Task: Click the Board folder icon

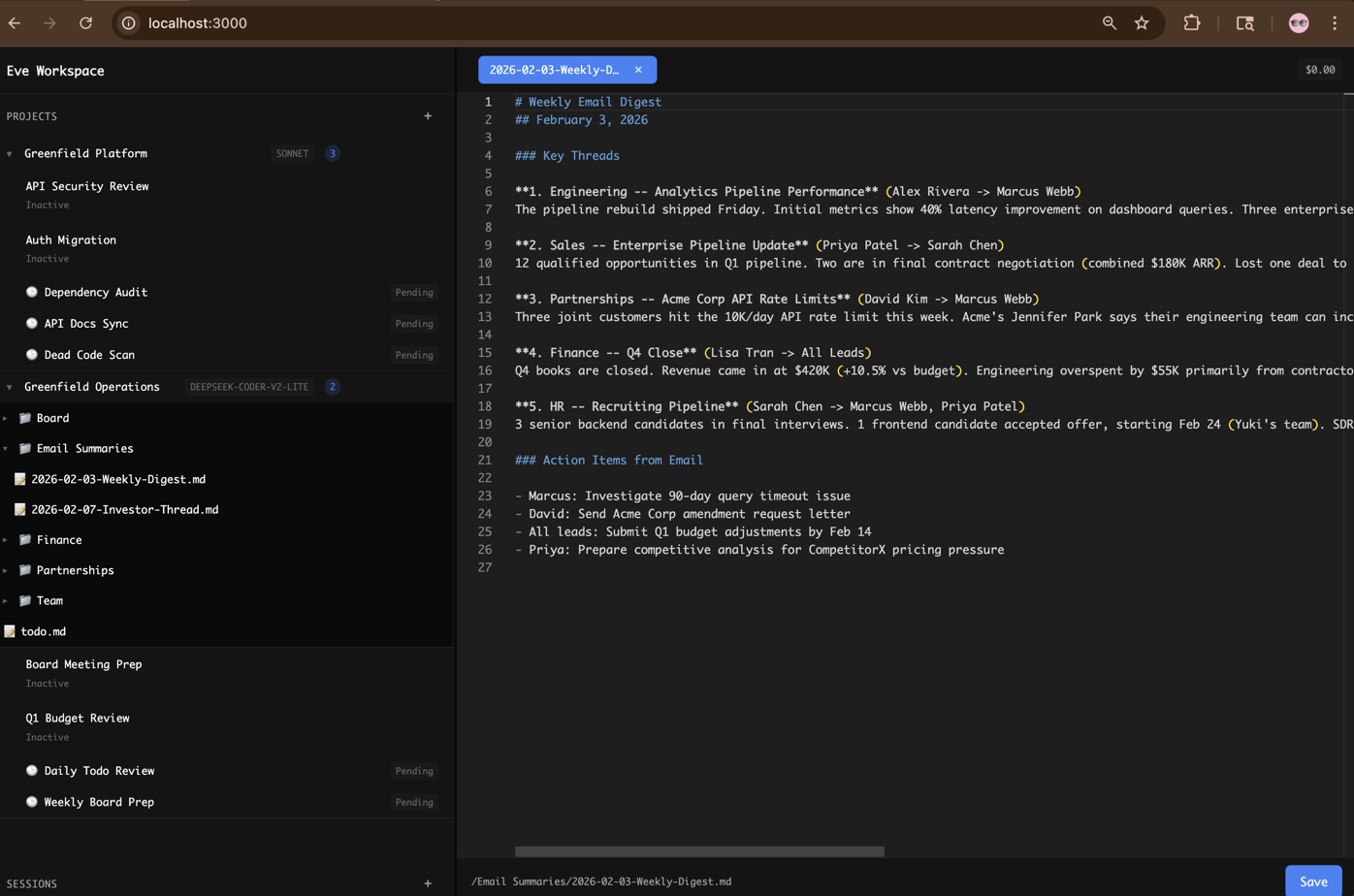Action: tap(24, 418)
